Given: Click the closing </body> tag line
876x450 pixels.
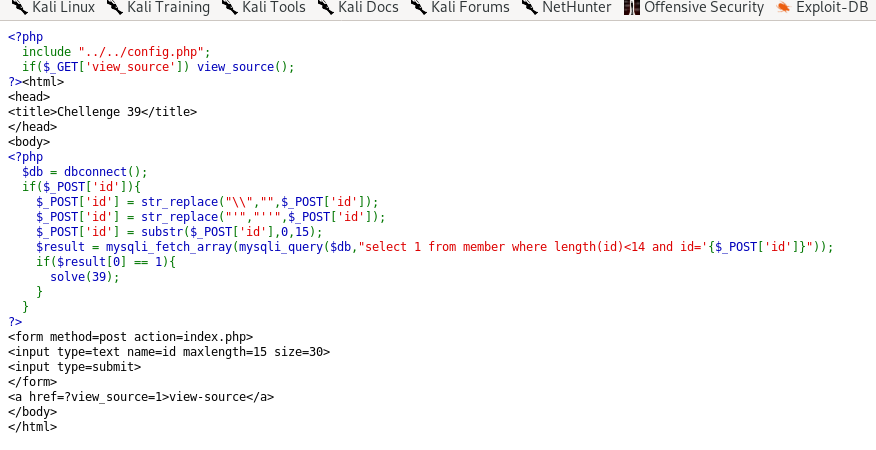Looking at the screenshot, I should coord(32,412).
